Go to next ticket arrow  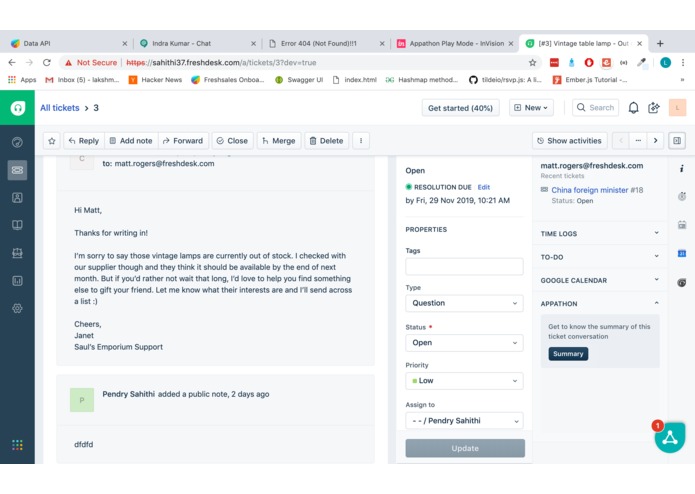655,141
